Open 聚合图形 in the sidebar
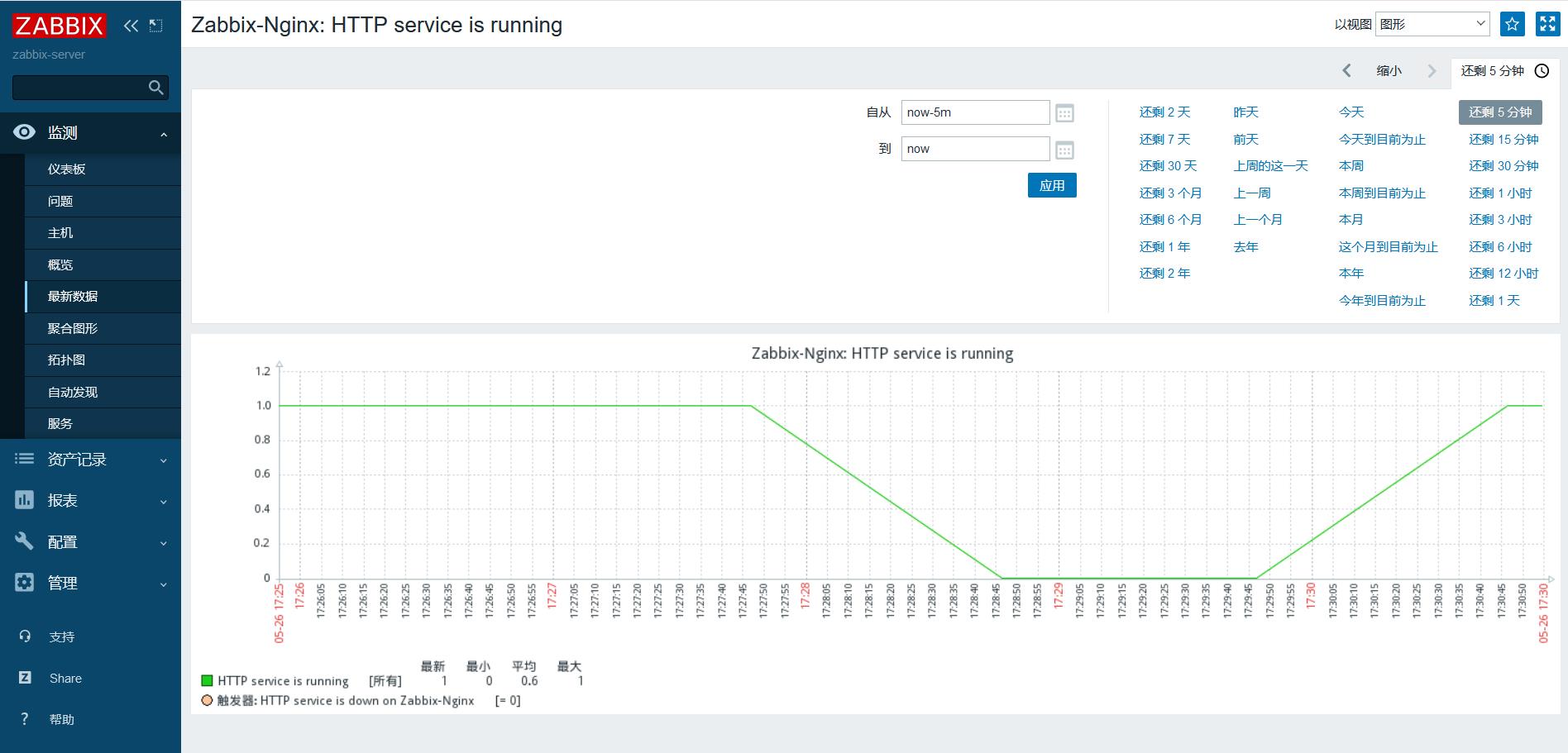Screen dimensions: 1568x753 [x=103, y=328]
